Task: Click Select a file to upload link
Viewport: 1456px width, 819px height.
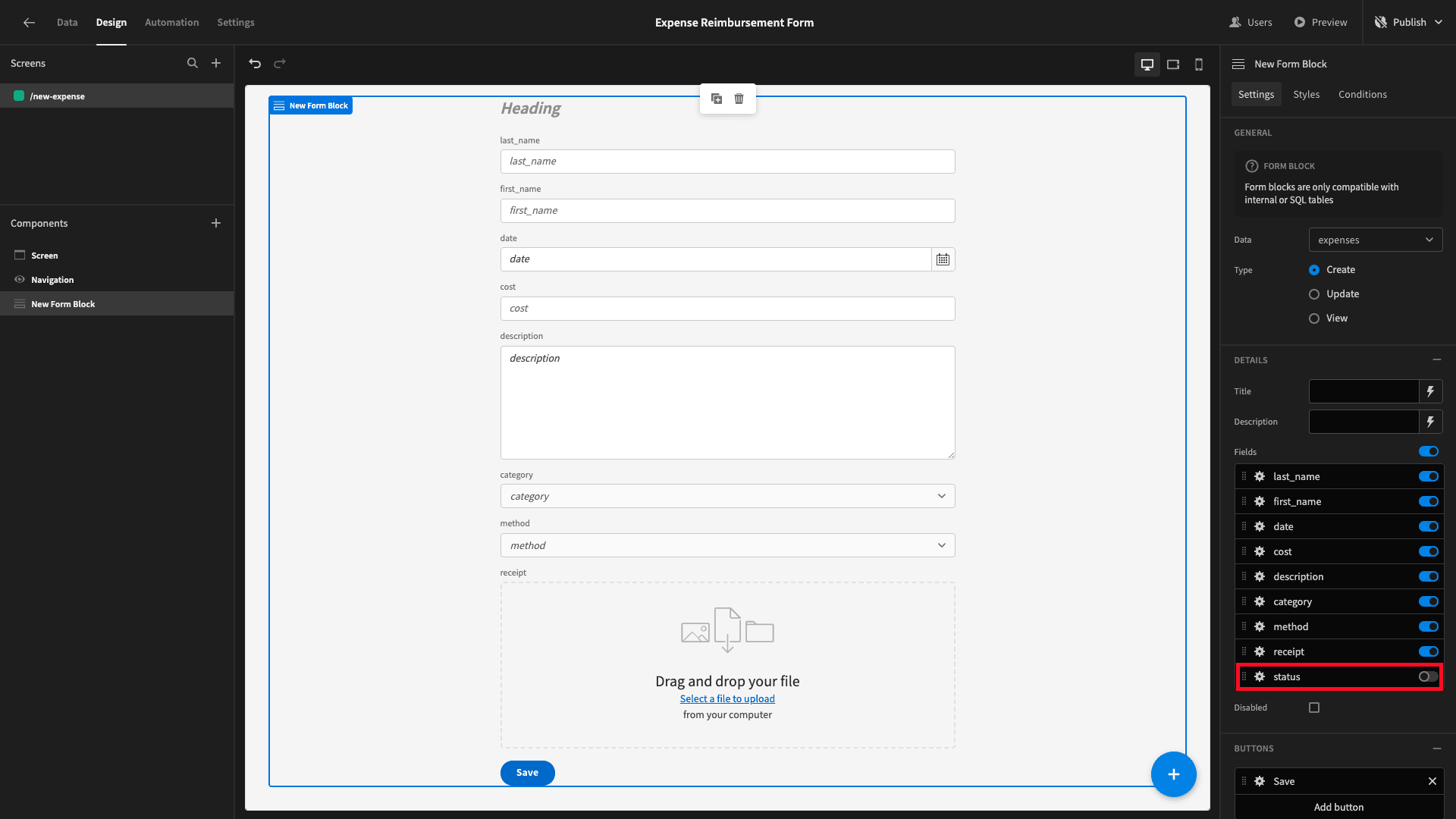Action: point(727,698)
